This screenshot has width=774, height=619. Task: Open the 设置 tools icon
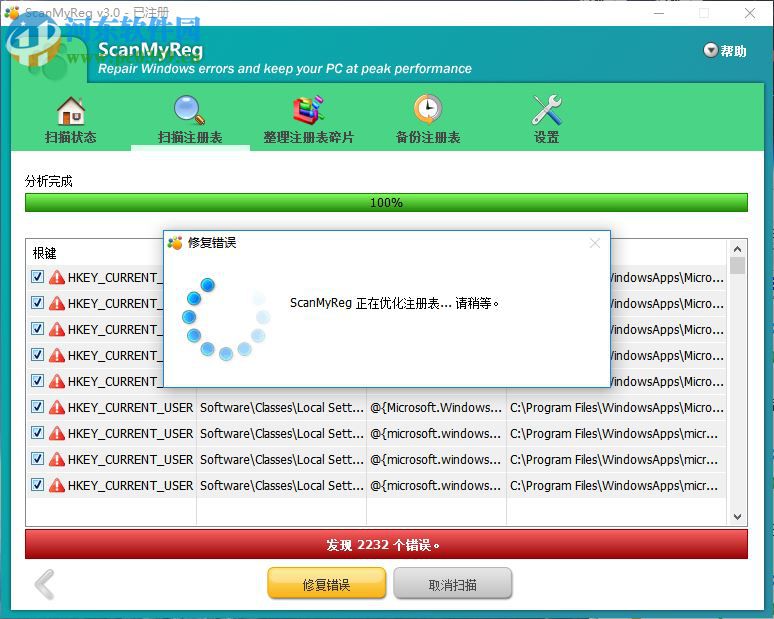(547, 110)
